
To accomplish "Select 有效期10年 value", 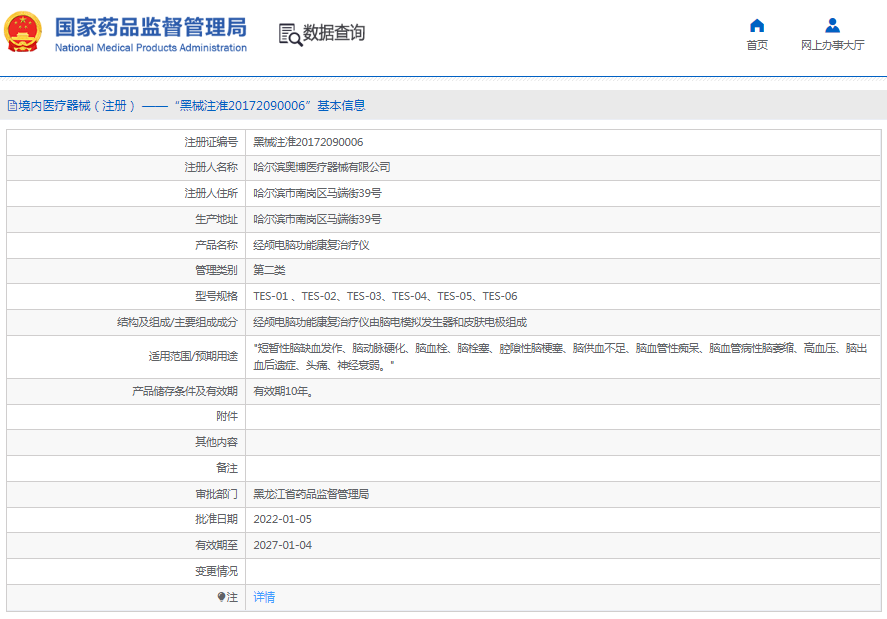I will coord(283,392).
